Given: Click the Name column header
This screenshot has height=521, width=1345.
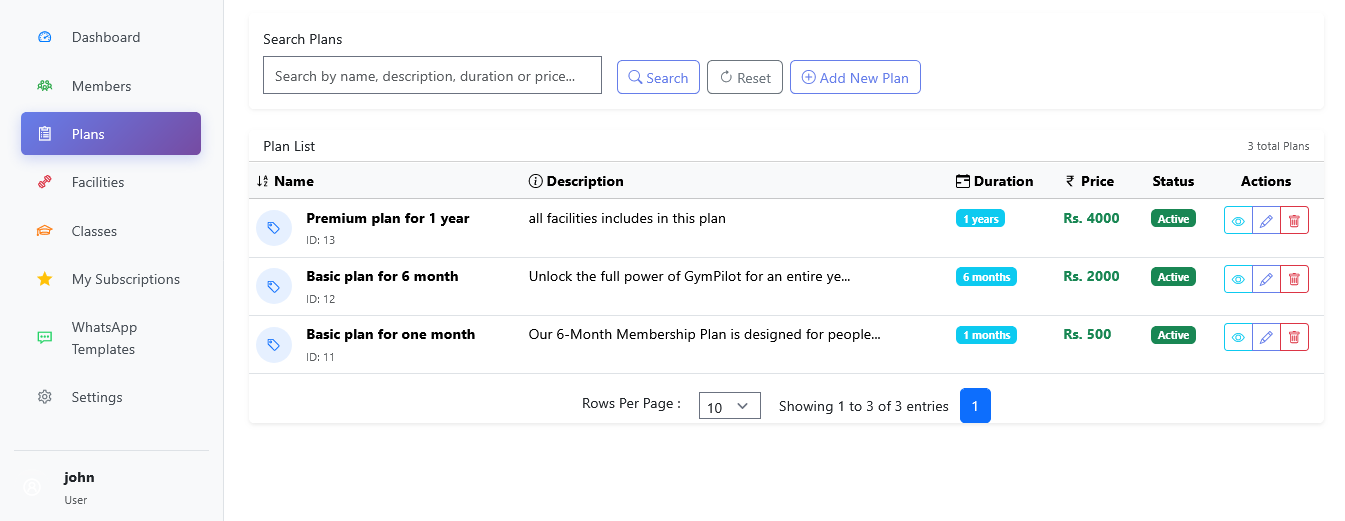Looking at the screenshot, I should tap(294, 181).
